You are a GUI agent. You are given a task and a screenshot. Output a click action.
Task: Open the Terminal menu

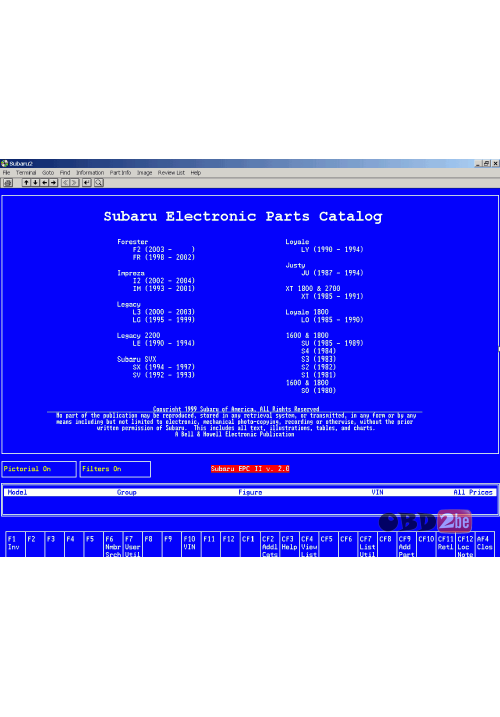[x=26, y=173]
